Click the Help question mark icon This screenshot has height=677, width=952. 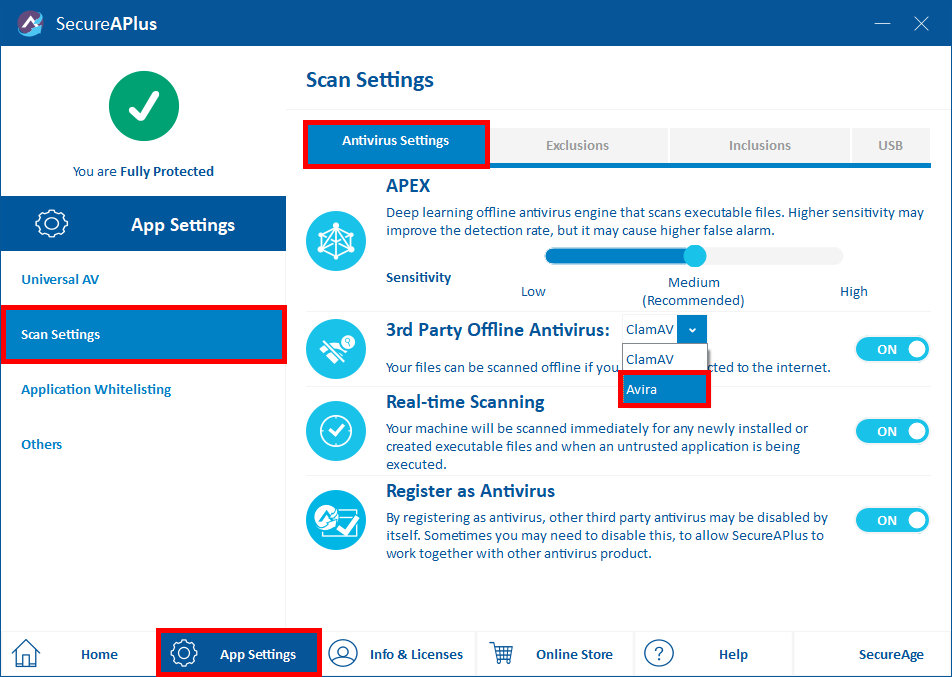(x=659, y=653)
